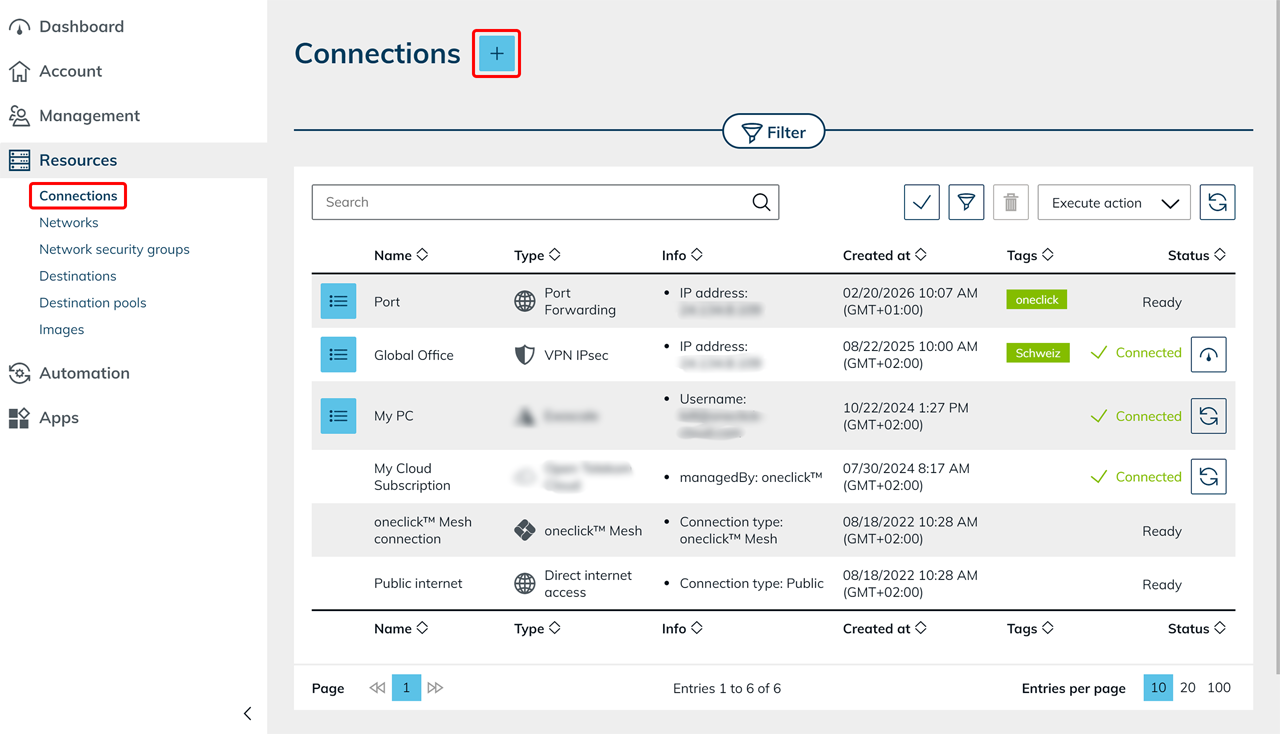Select Networks in Resources submenu
This screenshot has height=734, width=1280.
click(x=68, y=223)
